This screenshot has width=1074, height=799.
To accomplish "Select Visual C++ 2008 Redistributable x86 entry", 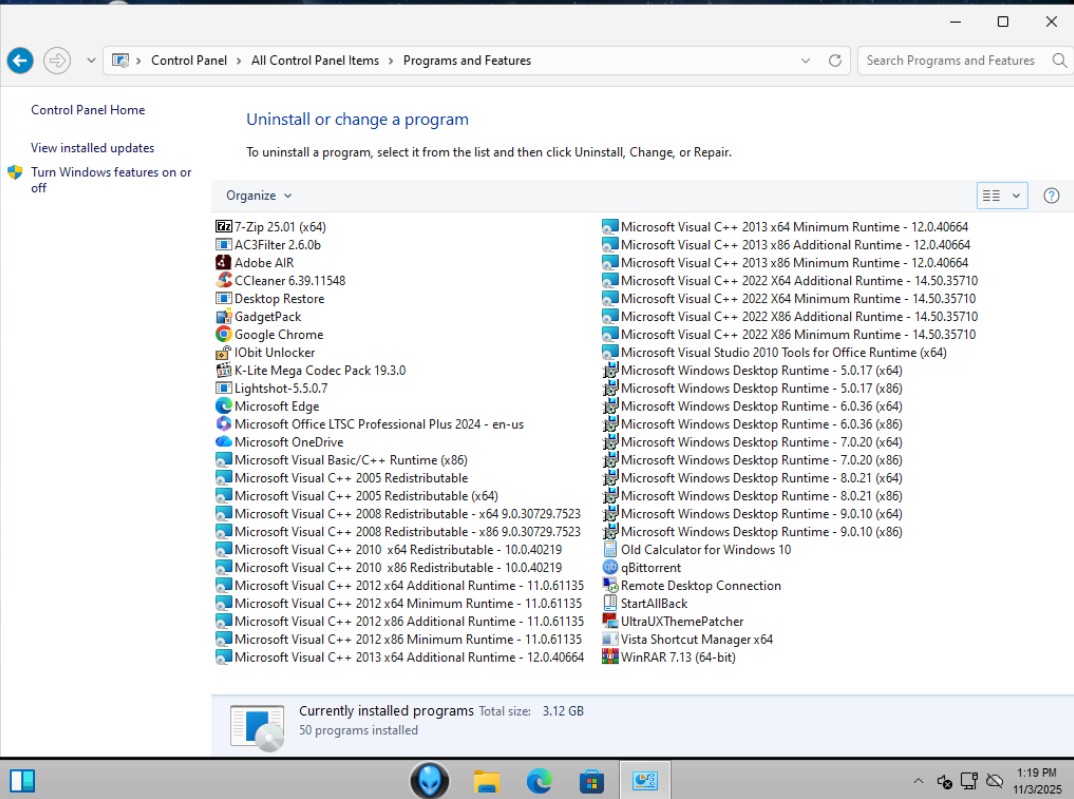I will [398, 531].
